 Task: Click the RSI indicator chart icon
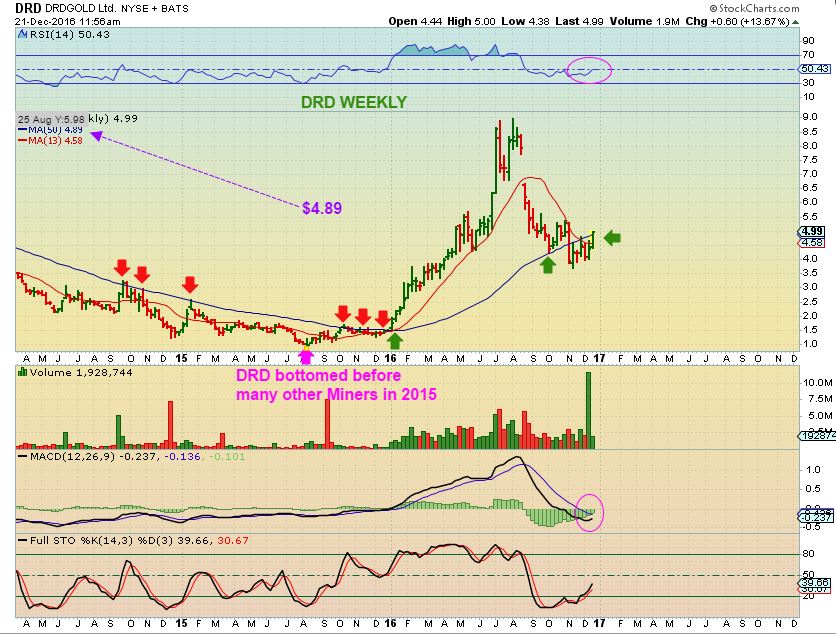coord(22,34)
